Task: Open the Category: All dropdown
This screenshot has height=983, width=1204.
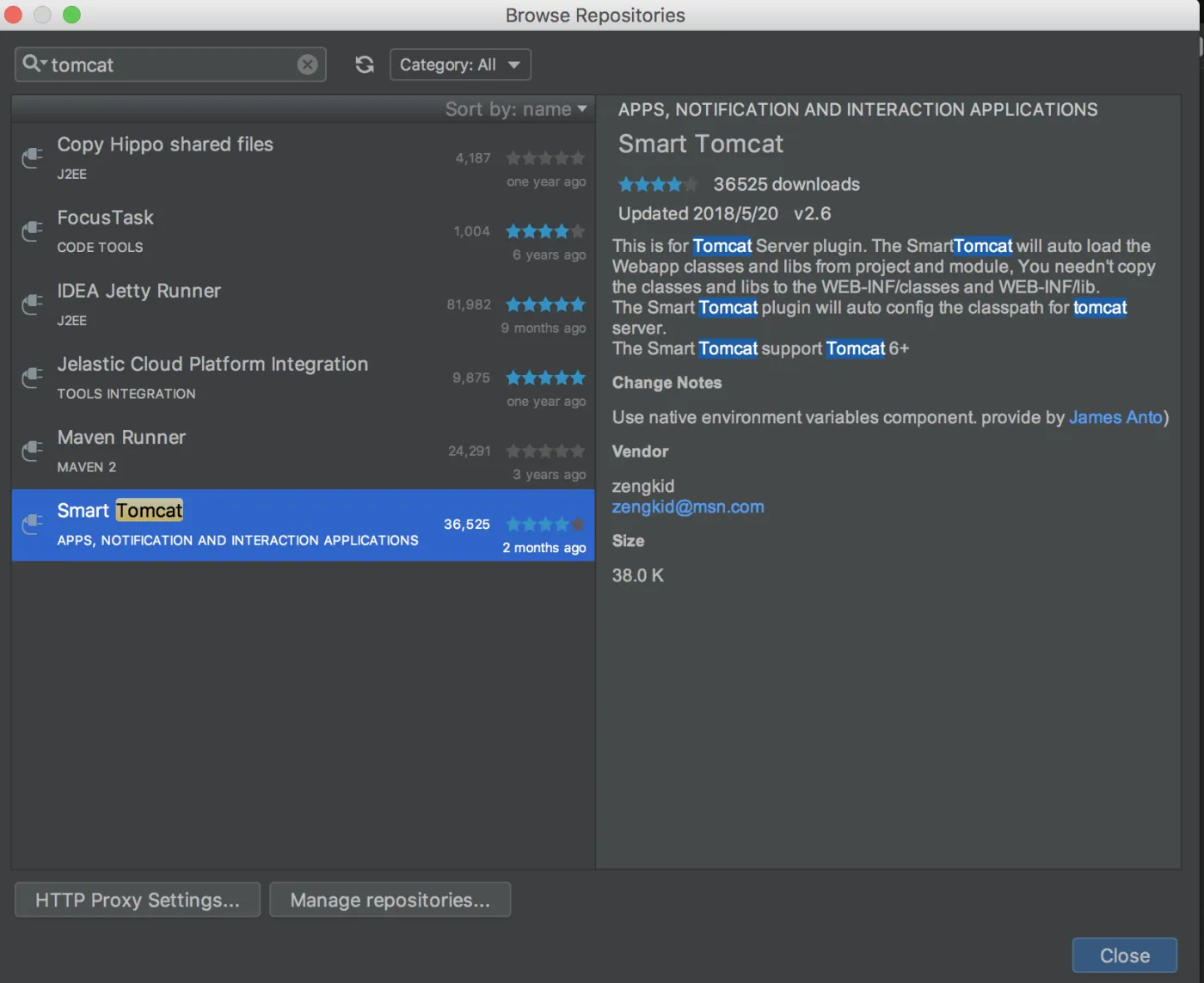Action: 460,65
